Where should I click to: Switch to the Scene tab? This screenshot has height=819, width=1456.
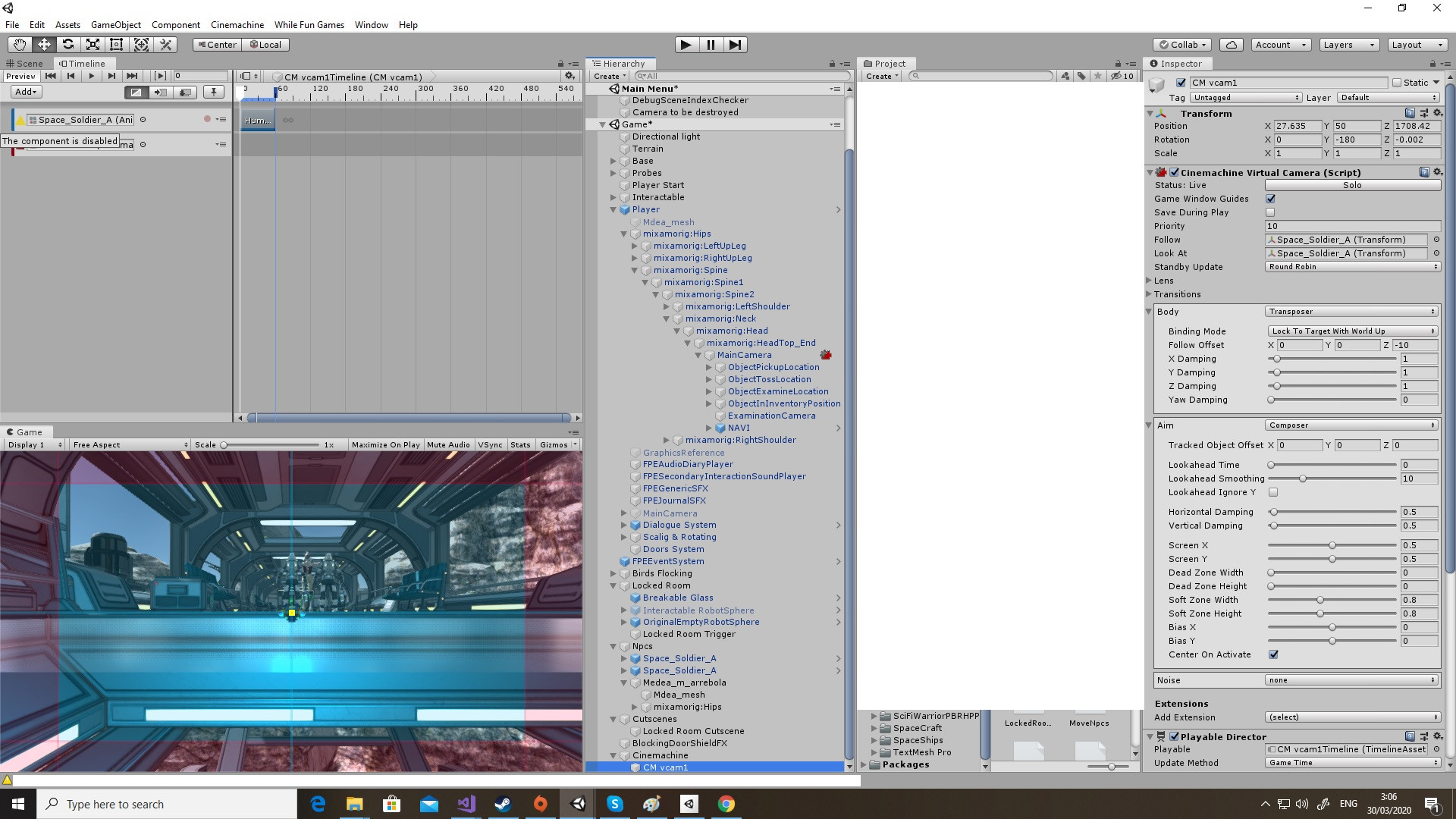pyautogui.click(x=25, y=63)
